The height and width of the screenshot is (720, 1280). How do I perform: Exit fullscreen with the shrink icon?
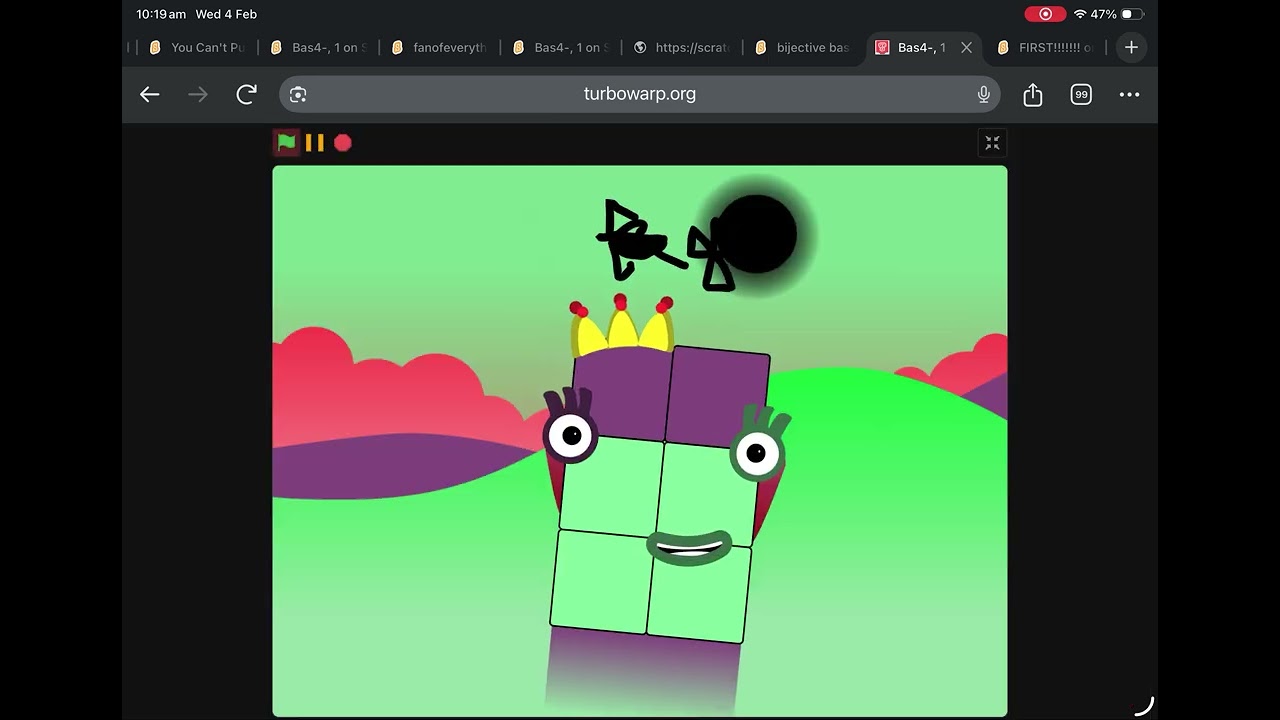pyautogui.click(x=992, y=143)
